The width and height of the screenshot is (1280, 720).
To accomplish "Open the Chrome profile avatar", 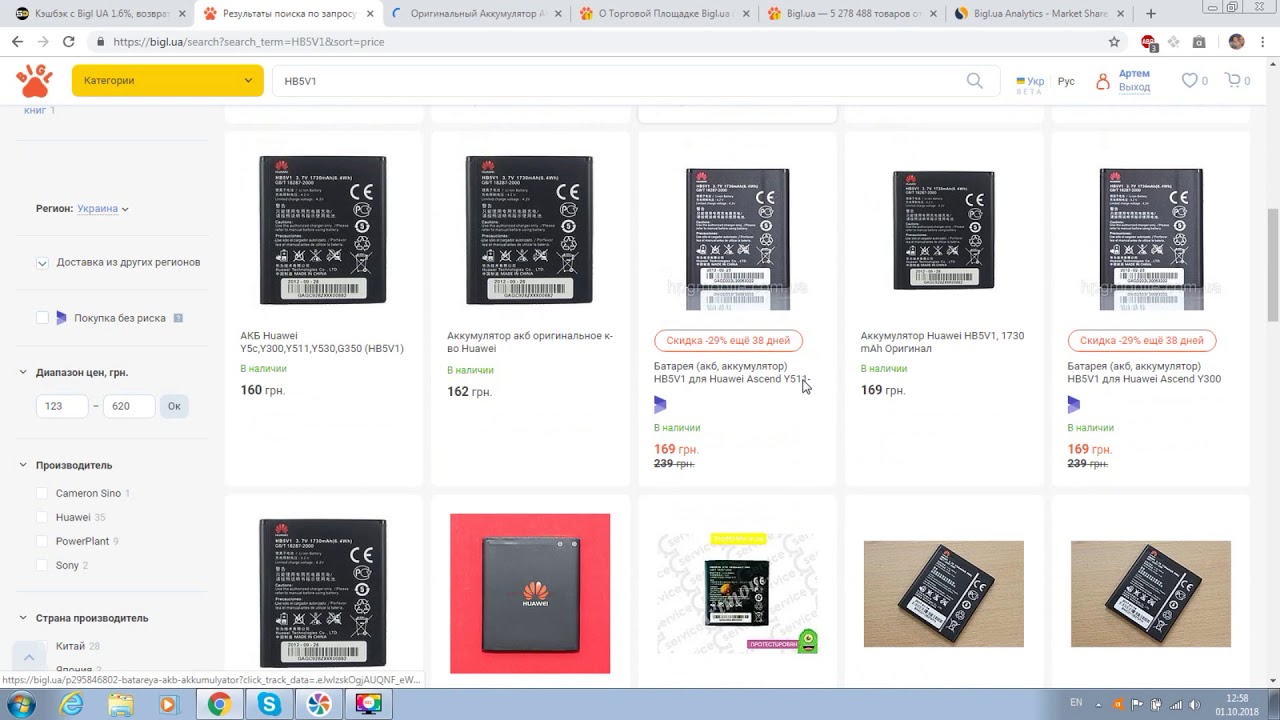I will point(1237,42).
